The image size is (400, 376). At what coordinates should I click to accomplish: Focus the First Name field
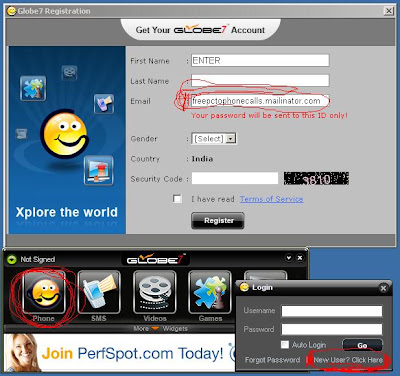coord(260,61)
